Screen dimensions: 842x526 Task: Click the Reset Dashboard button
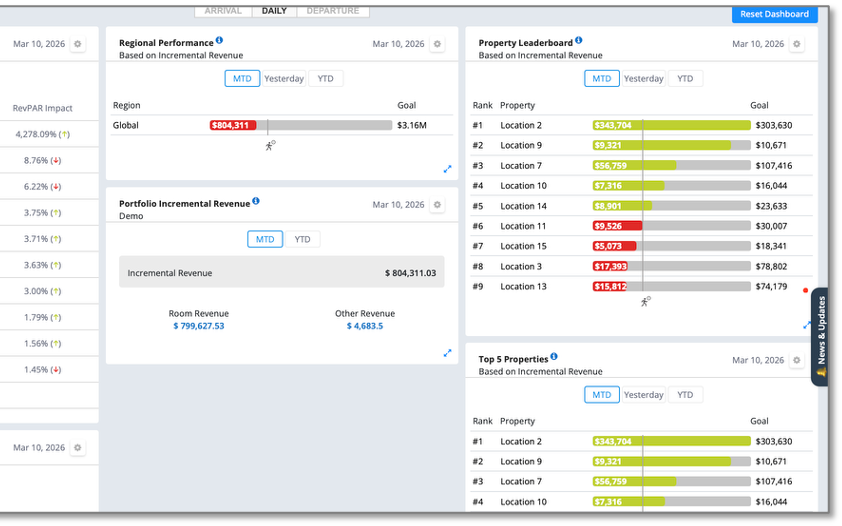[x=774, y=14]
